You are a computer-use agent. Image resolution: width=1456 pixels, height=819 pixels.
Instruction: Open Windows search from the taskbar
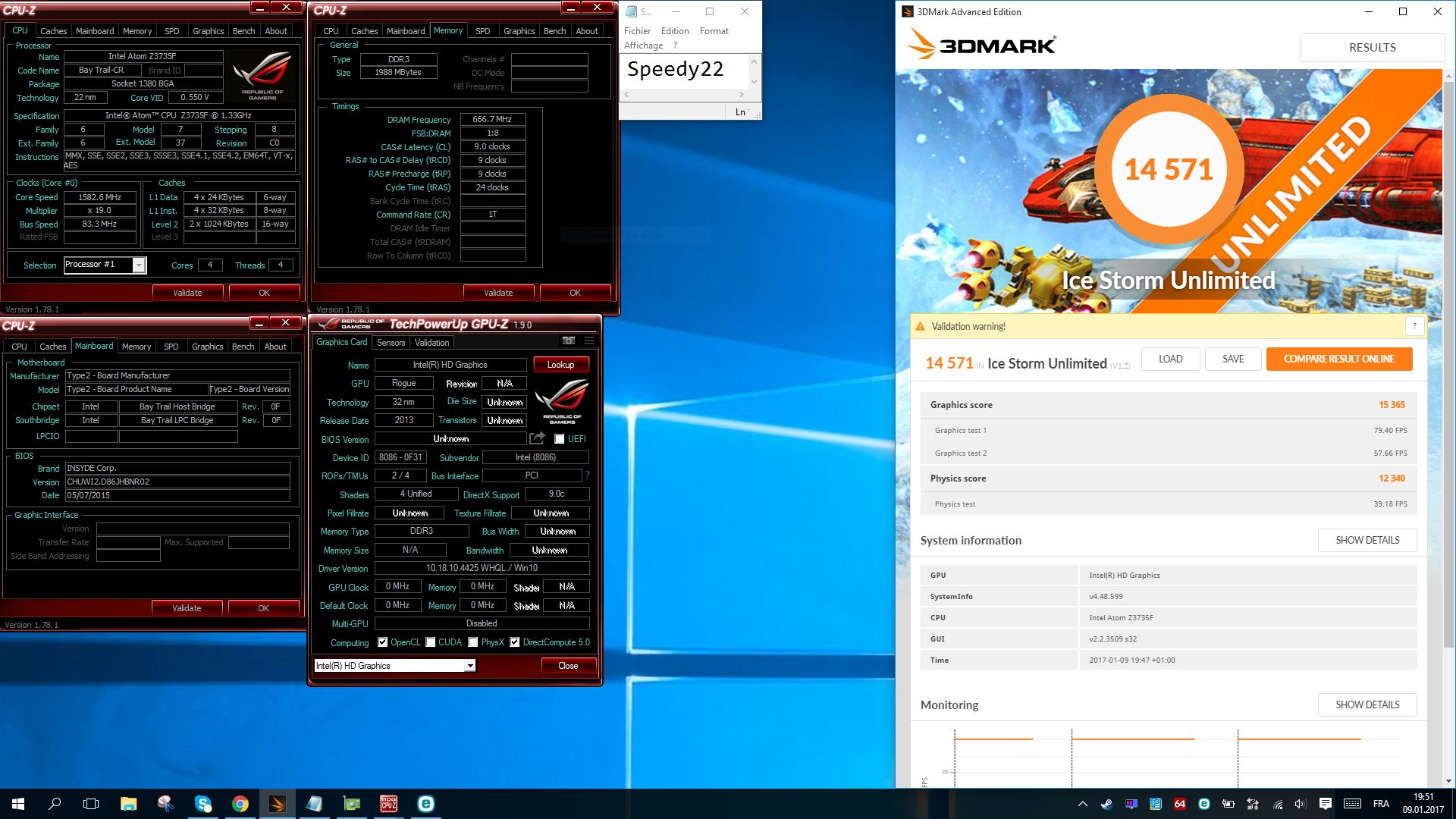55,804
